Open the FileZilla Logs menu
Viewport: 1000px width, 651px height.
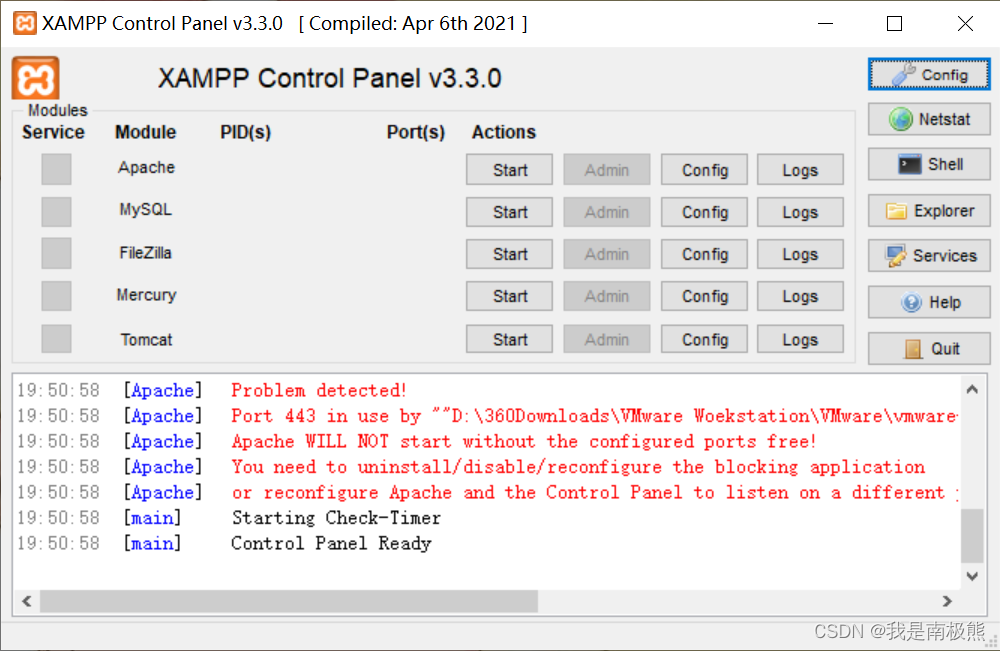[x=800, y=254]
